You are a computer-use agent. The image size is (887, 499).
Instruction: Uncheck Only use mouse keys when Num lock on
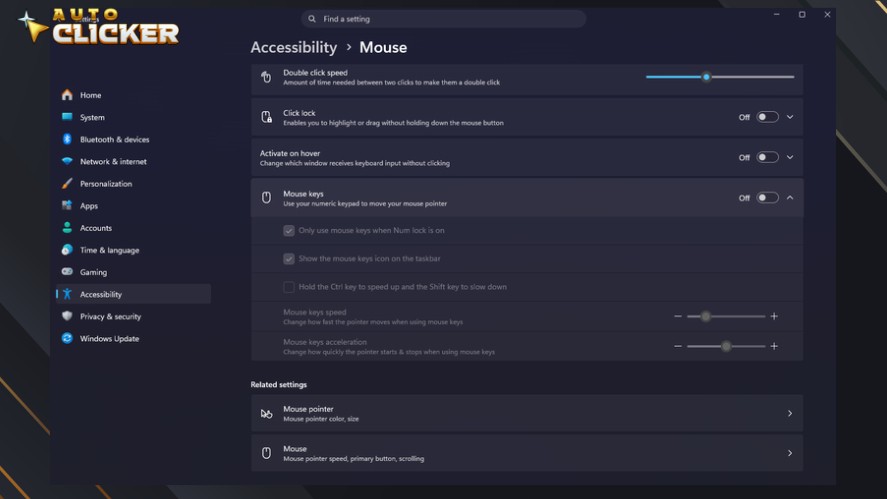tap(289, 230)
